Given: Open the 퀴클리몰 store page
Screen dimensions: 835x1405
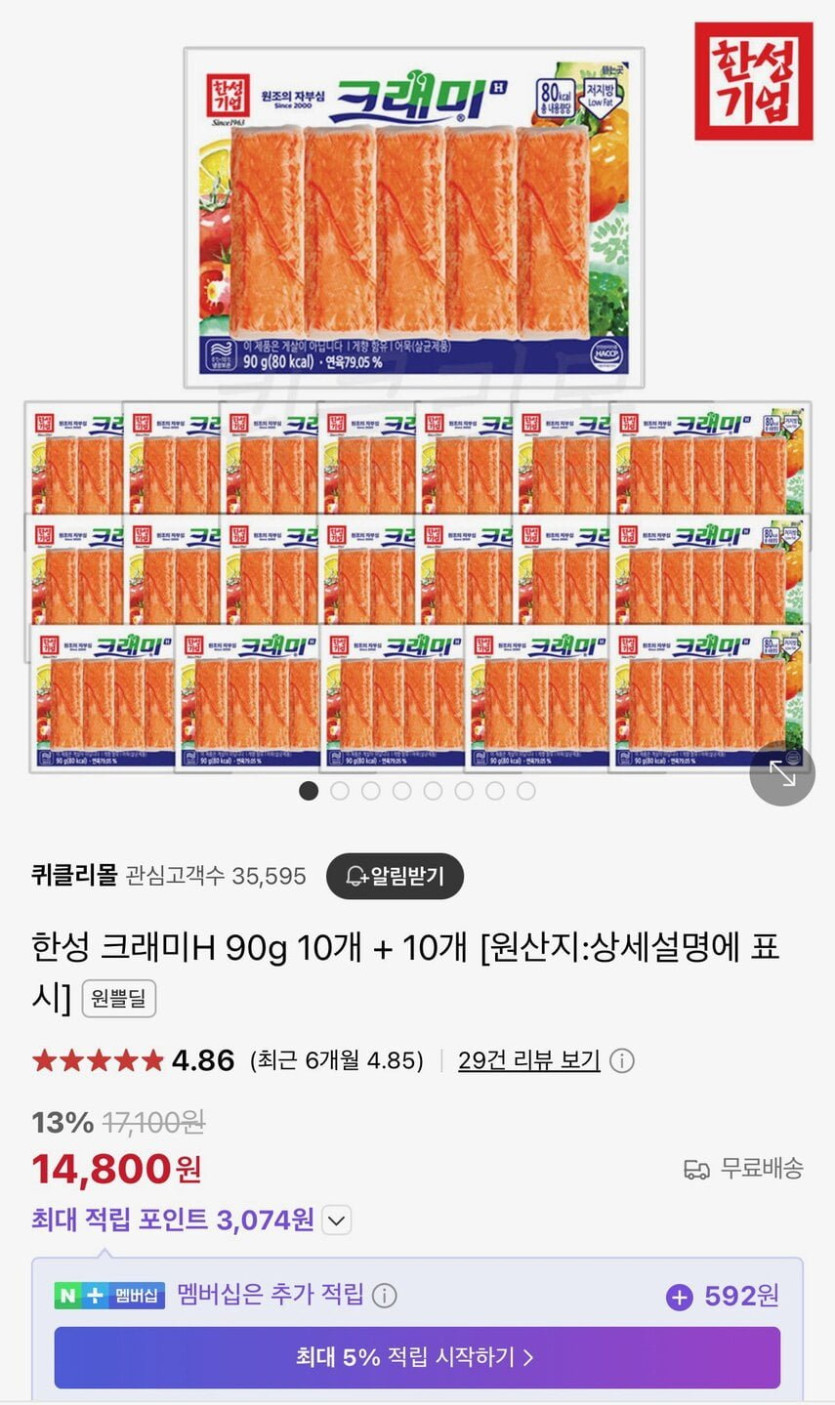Looking at the screenshot, I should [74, 876].
